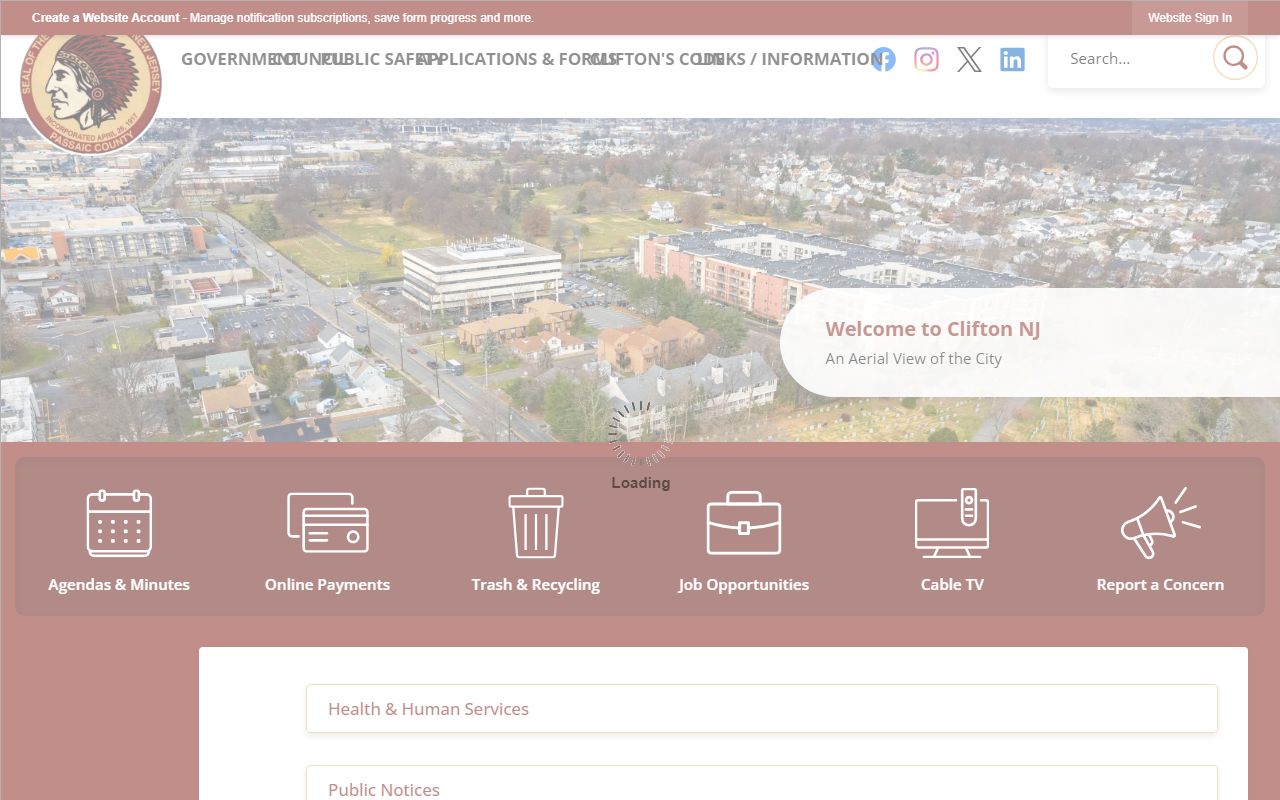The width and height of the screenshot is (1280, 800).
Task: Open the Links / Information menu
Action: (x=791, y=59)
